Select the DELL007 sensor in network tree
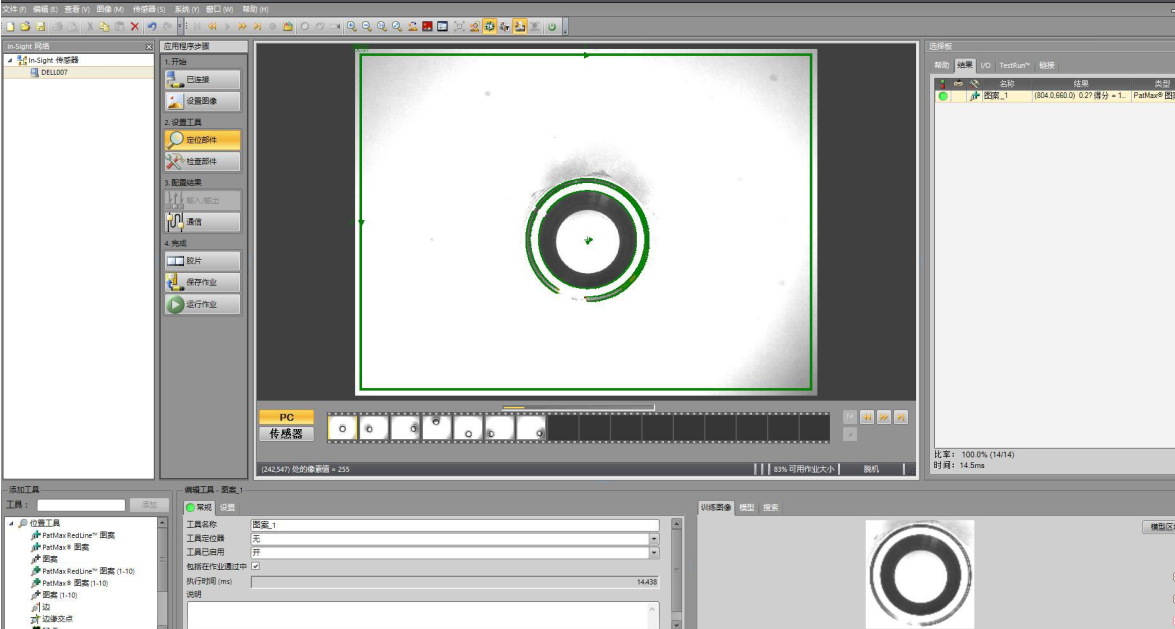This screenshot has height=629, width=1175. pos(54,72)
